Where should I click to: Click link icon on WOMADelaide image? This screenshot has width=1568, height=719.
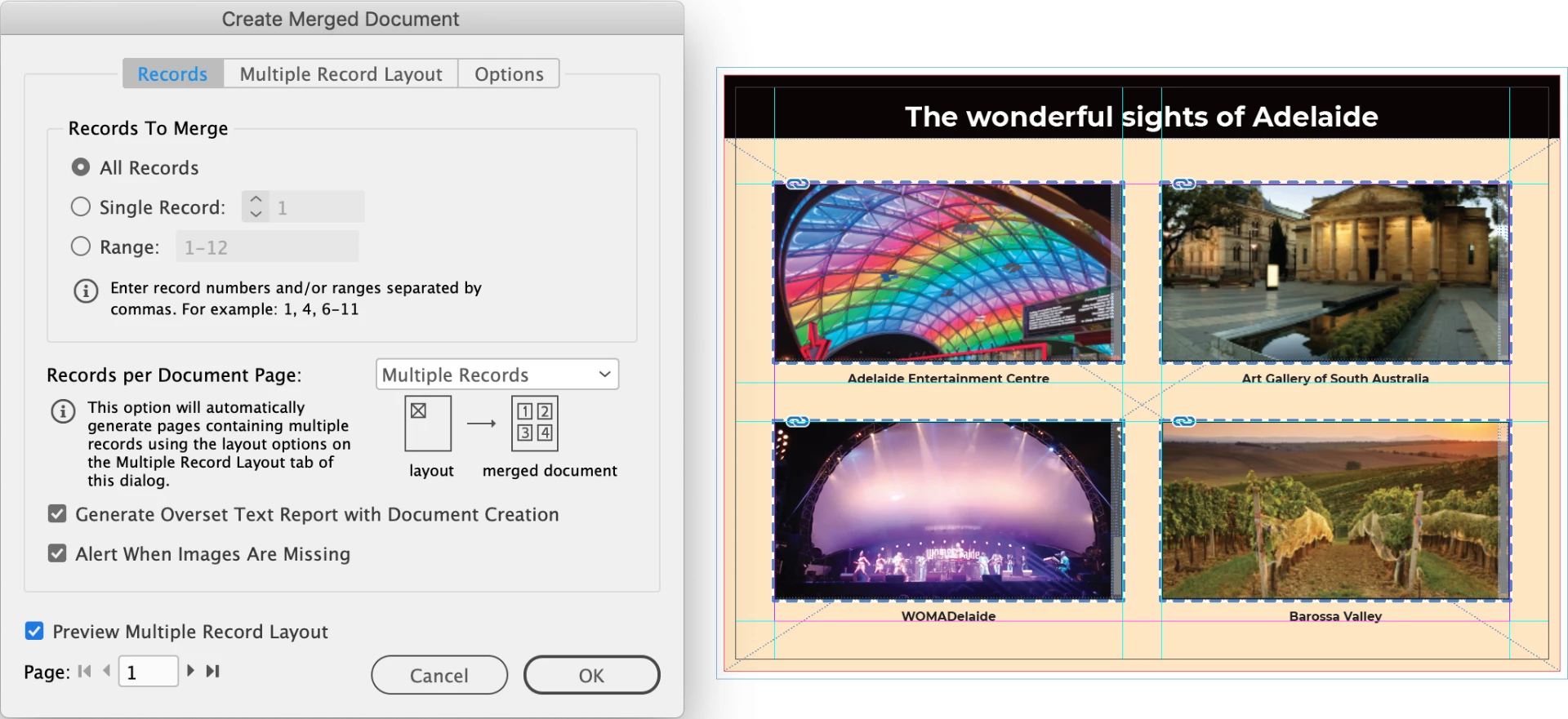798,421
